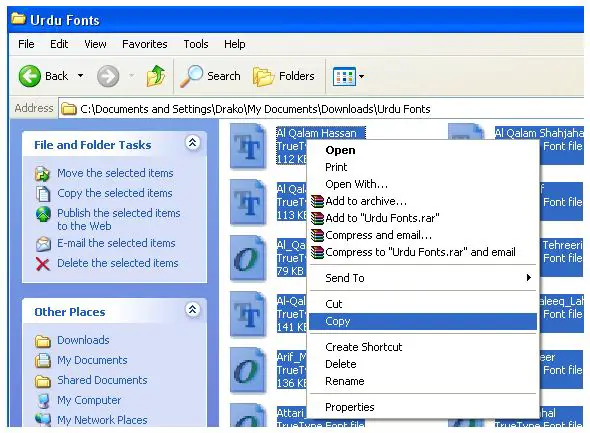Click the Downloads folder icon
The width and height of the screenshot is (590, 433).
click(x=43, y=341)
